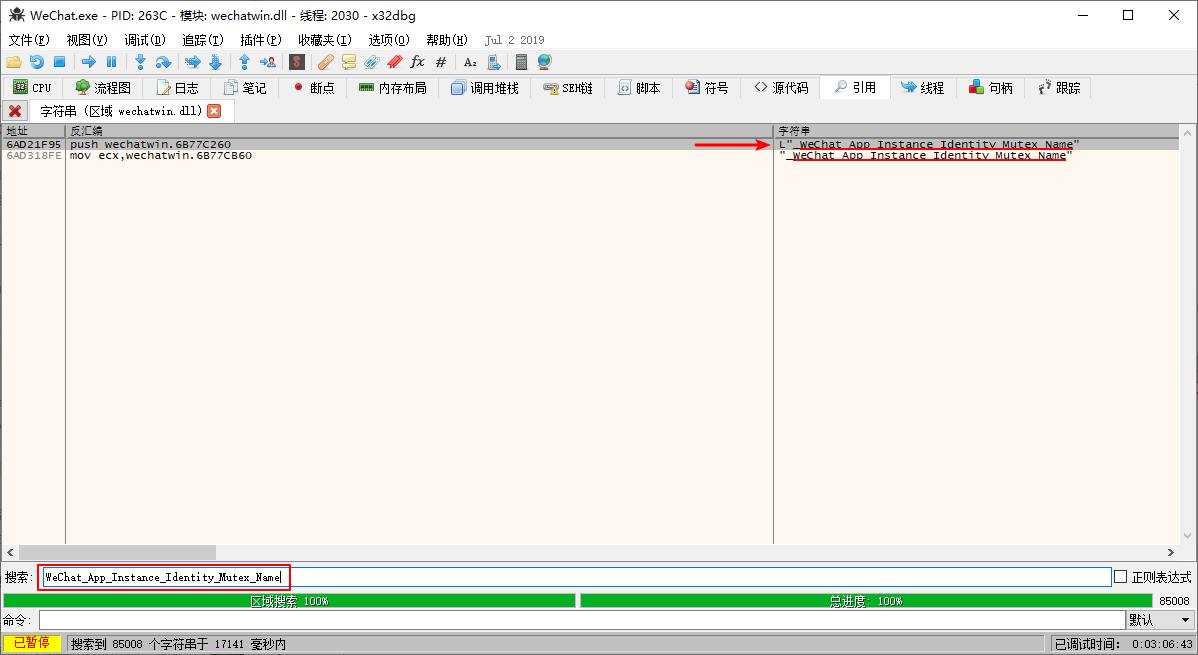Screen dimensions: 1198x655
Task: Click the fx functions icon
Action: click(417, 62)
